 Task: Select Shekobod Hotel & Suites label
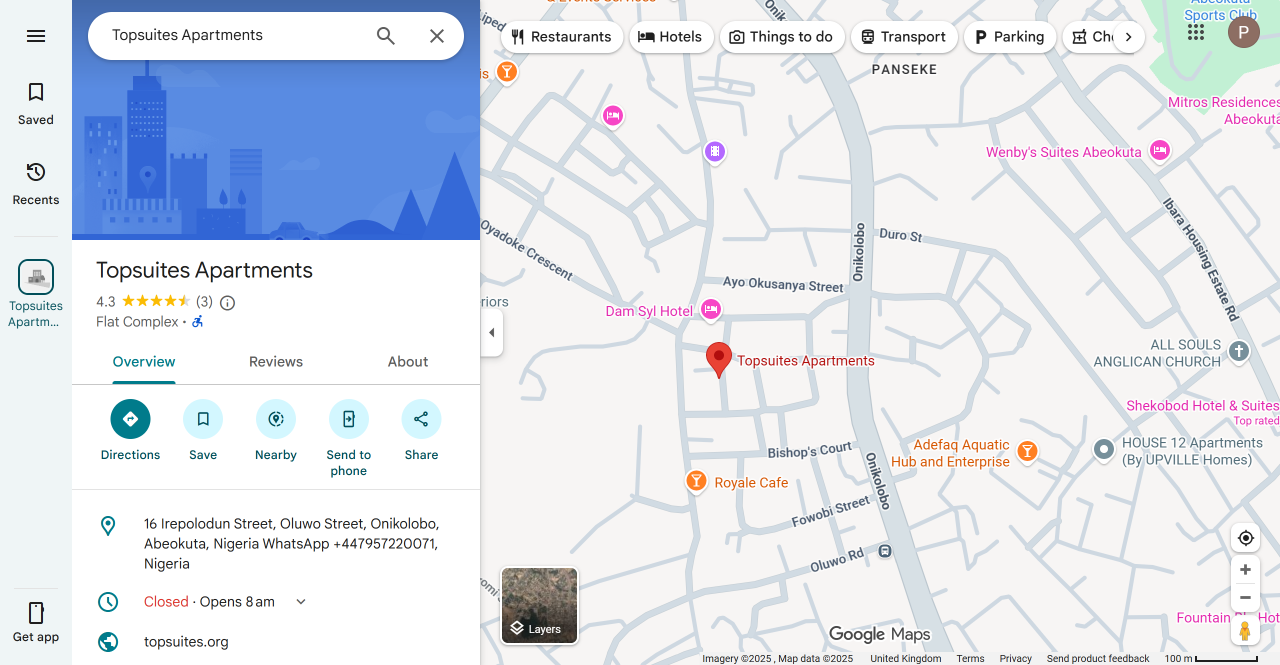pos(1203,406)
